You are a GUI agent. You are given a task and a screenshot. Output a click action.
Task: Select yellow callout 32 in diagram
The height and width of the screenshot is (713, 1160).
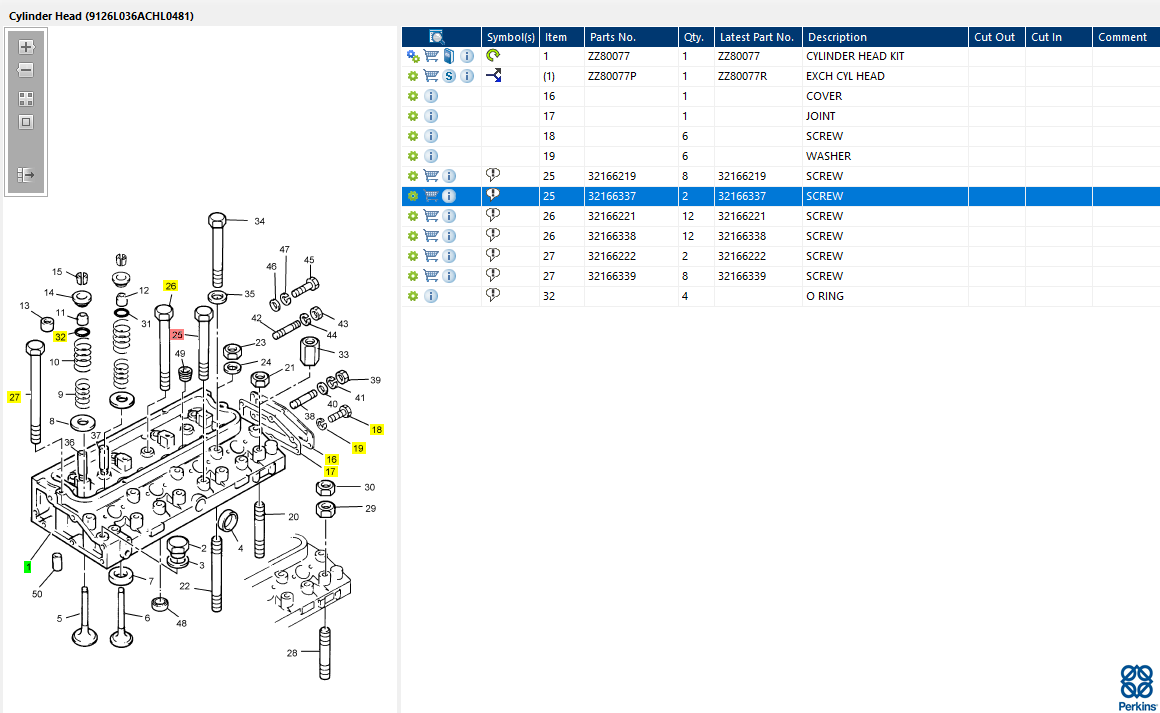[x=60, y=337]
